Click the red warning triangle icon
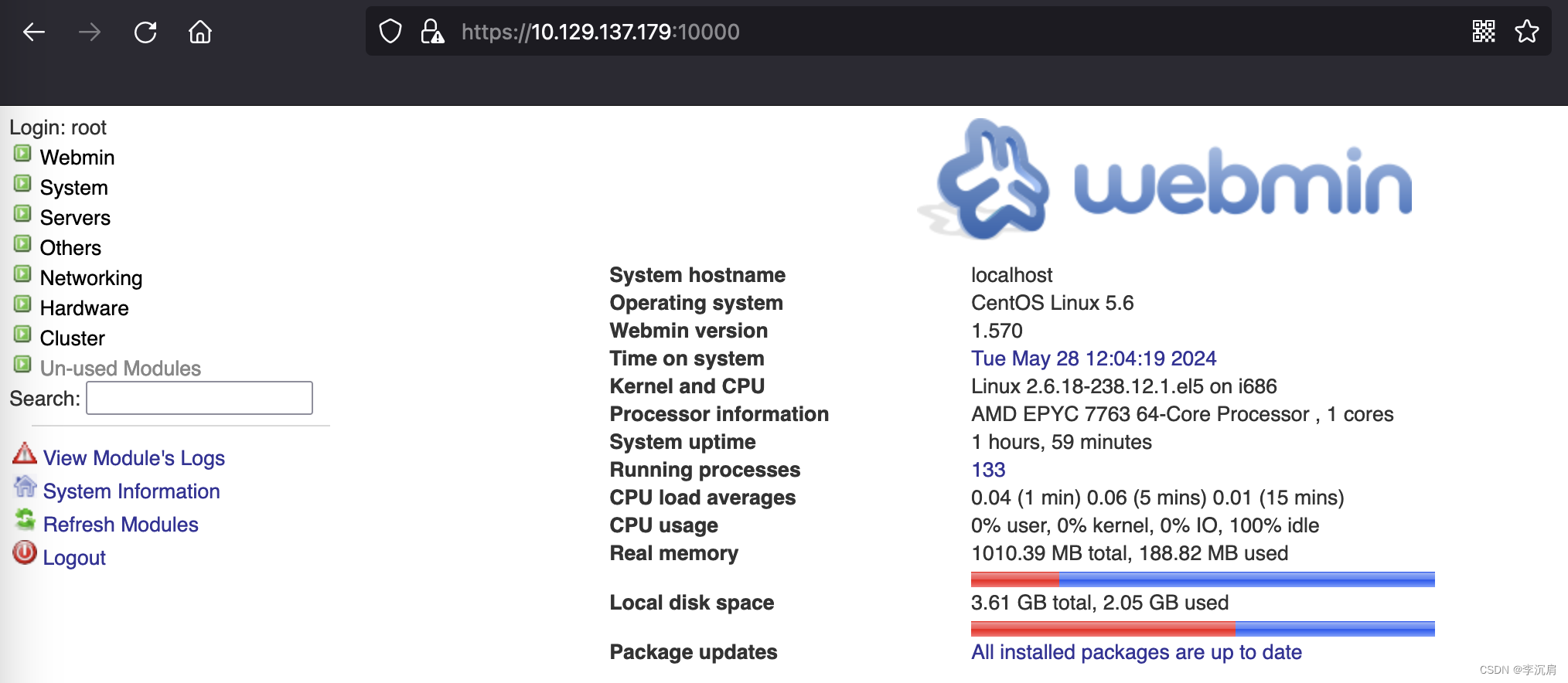The height and width of the screenshot is (683, 1568). 25,454
